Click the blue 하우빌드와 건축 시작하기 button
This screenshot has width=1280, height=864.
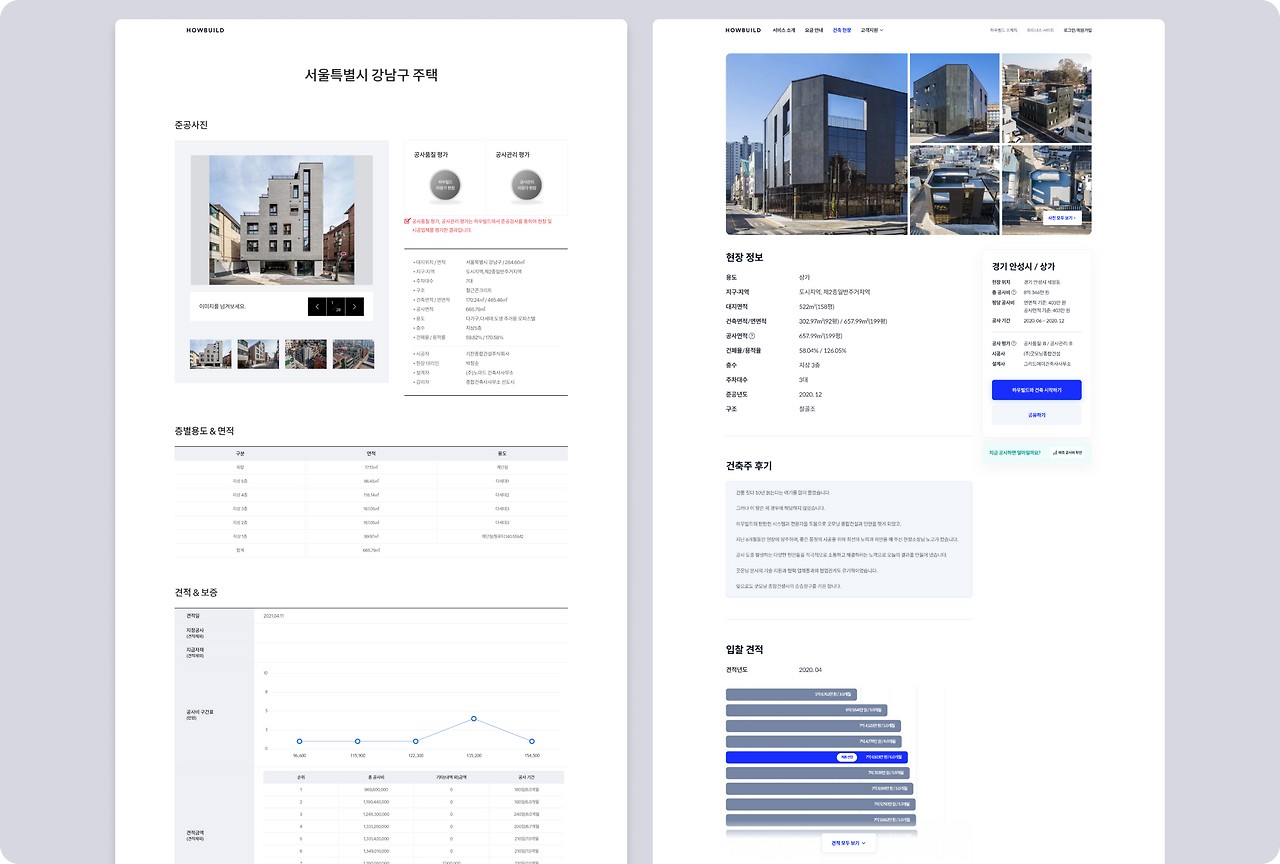pyautogui.click(x=1036, y=390)
